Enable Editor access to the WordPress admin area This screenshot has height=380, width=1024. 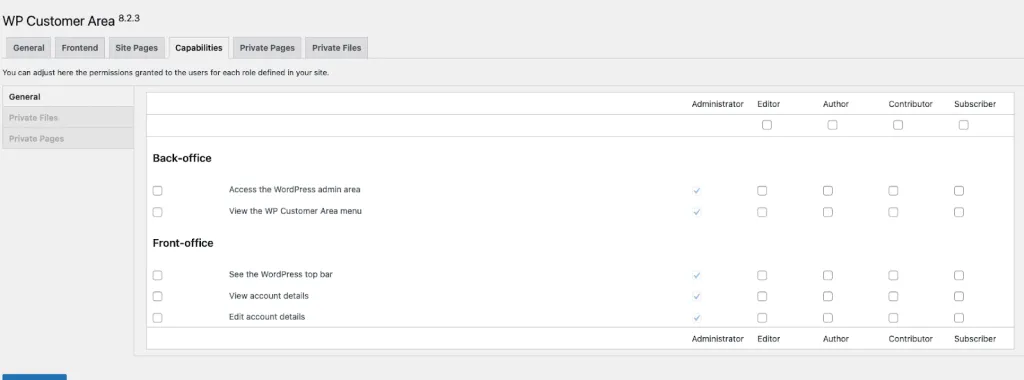[762, 191]
